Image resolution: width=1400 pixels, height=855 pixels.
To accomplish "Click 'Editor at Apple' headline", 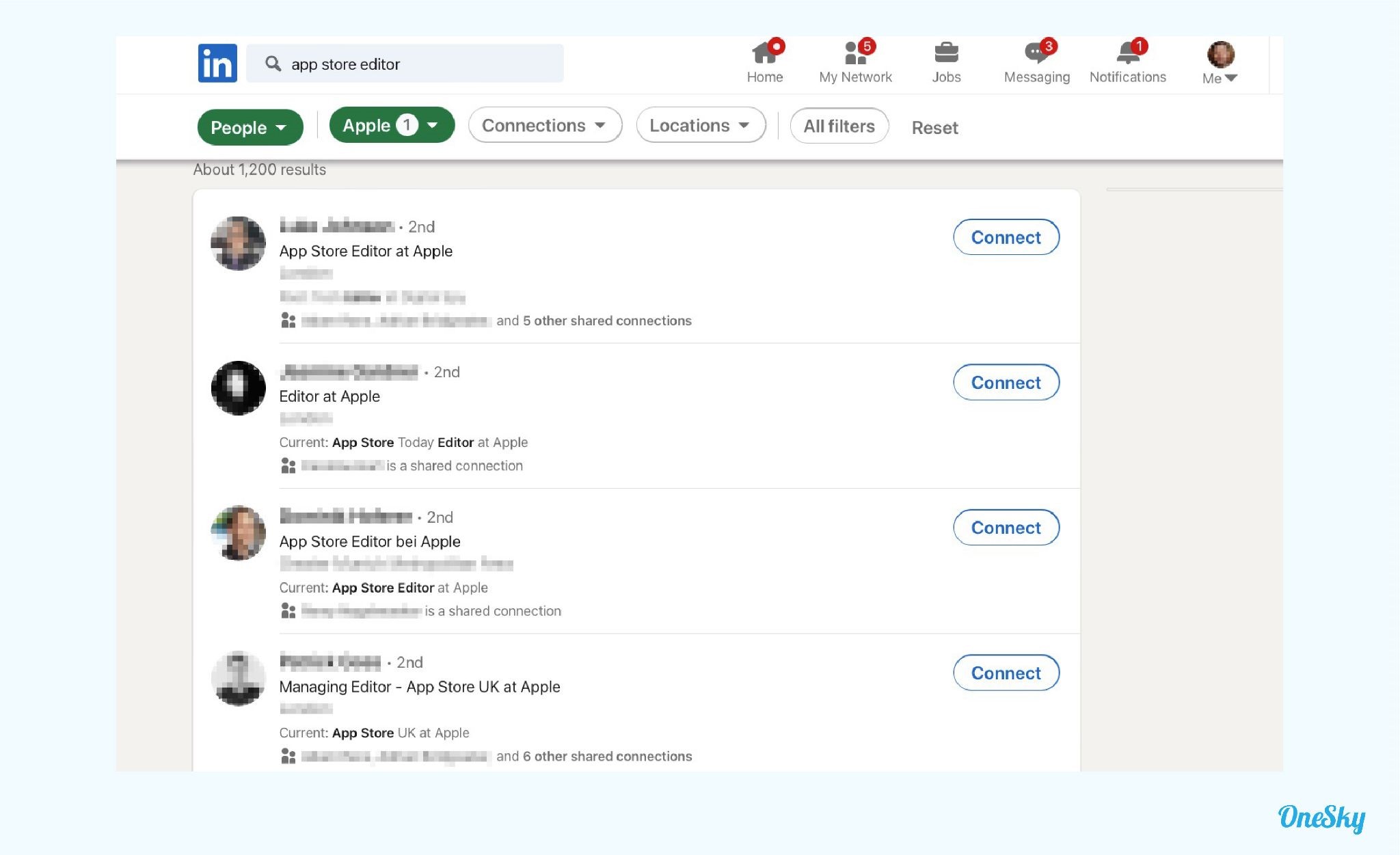I will [x=329, y=396].
